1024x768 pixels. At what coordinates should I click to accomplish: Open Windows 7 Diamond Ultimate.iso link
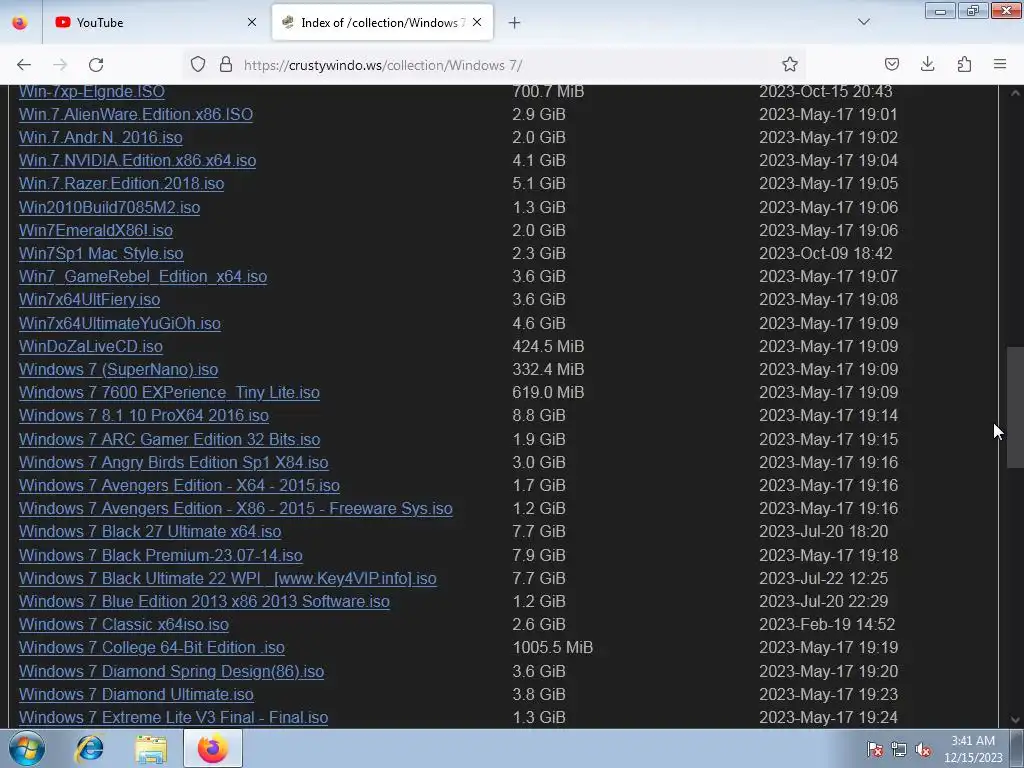(136, 694)
